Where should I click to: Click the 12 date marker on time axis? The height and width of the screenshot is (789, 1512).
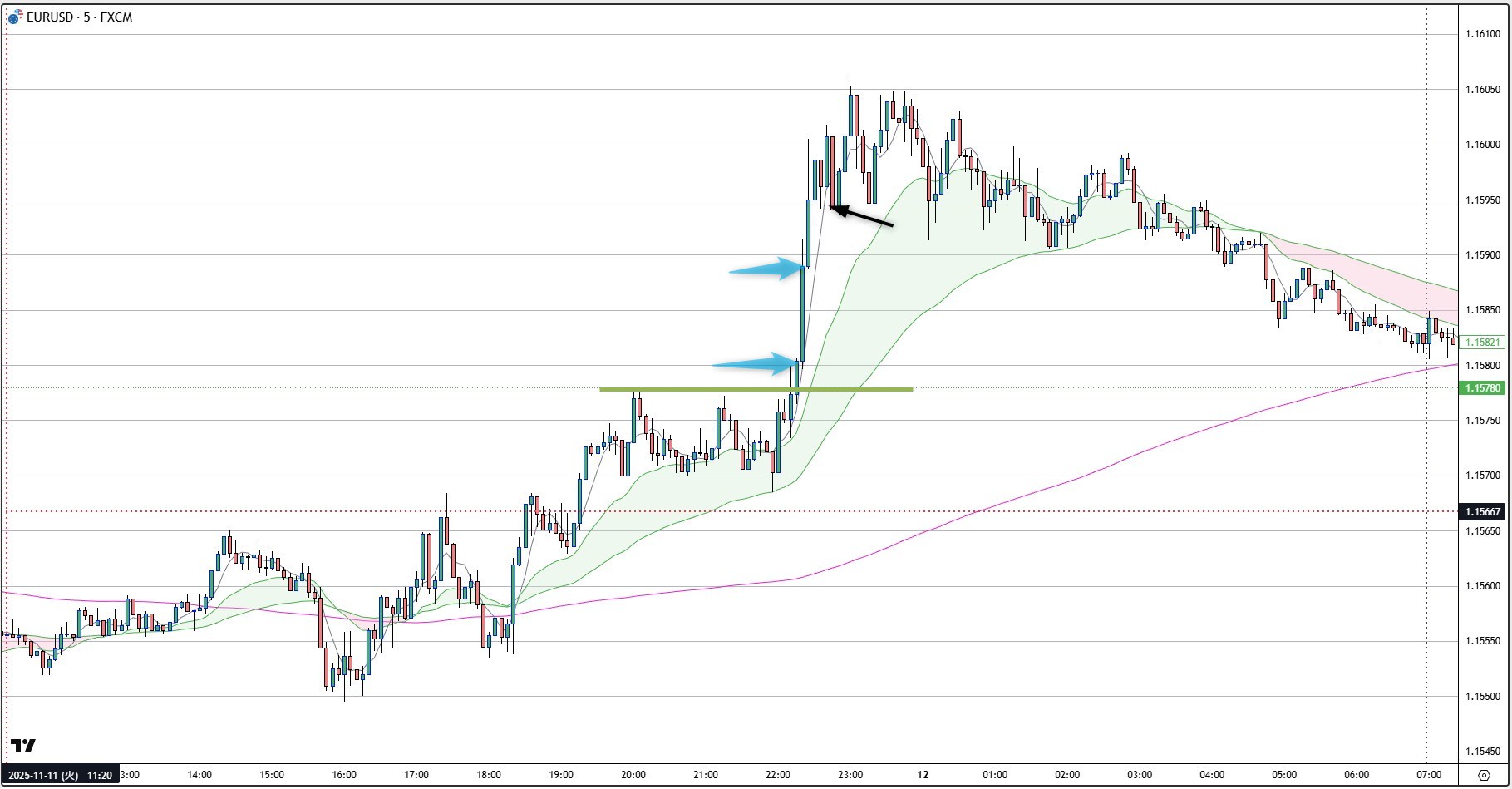(x=923, y=775)
